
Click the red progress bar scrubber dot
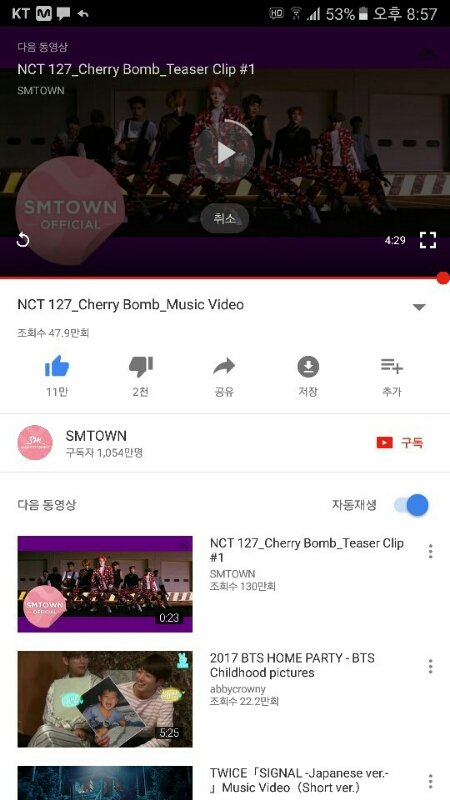click(443, 278)
